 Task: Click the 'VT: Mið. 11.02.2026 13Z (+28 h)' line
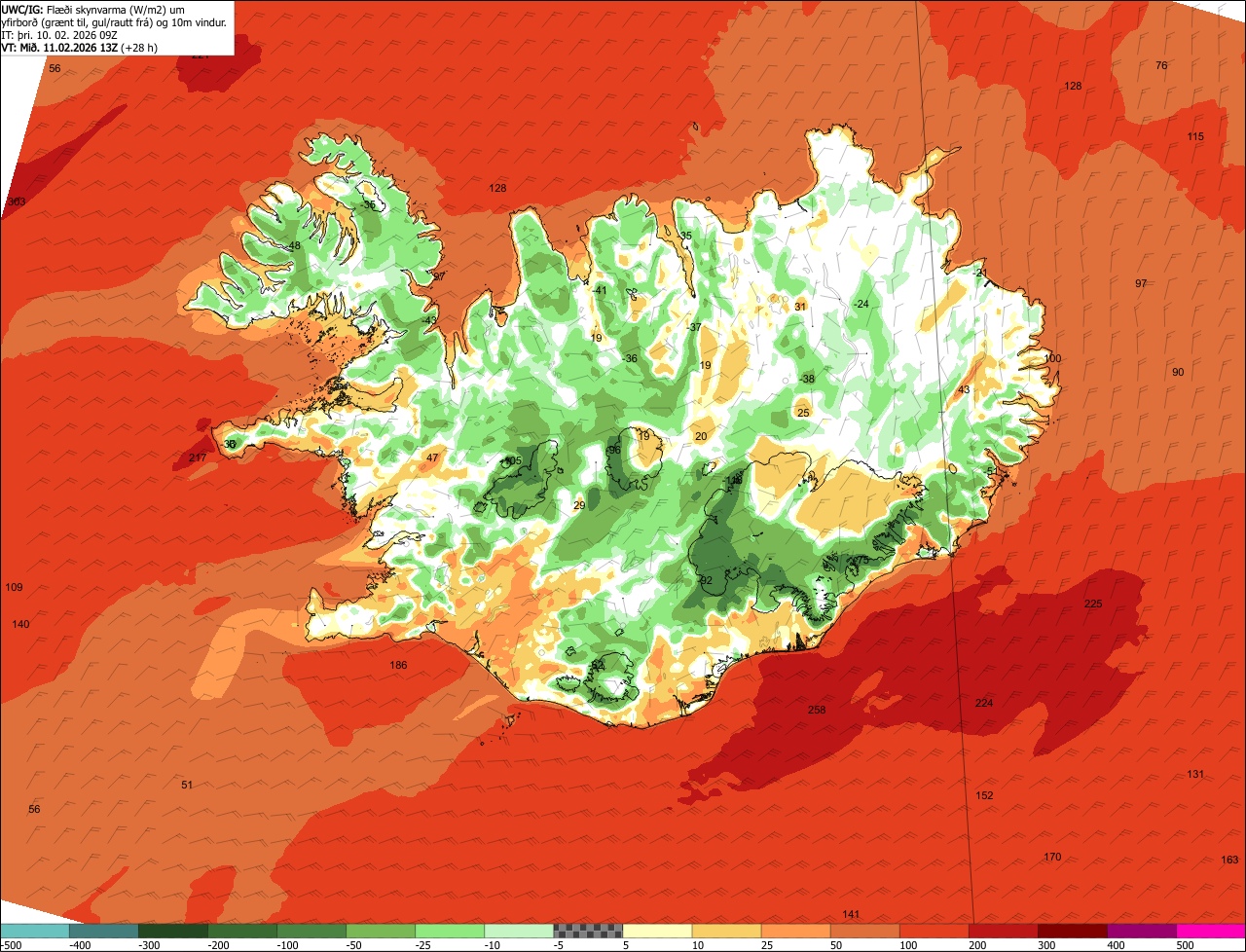[80, 48]
